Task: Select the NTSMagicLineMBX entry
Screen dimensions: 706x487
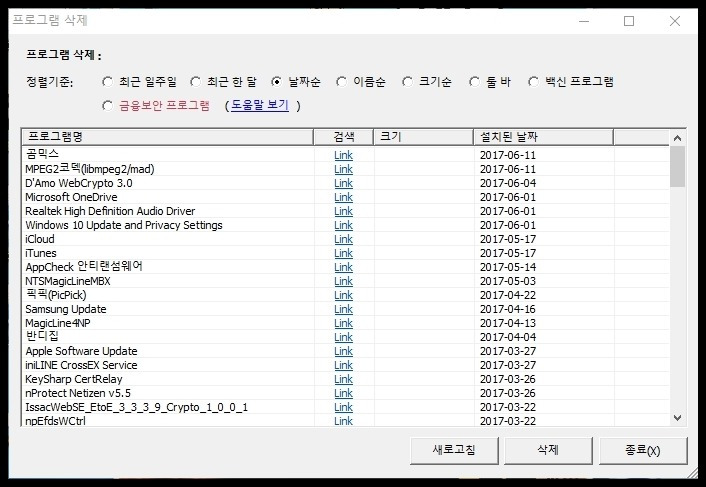Action: tap(68, 281)
